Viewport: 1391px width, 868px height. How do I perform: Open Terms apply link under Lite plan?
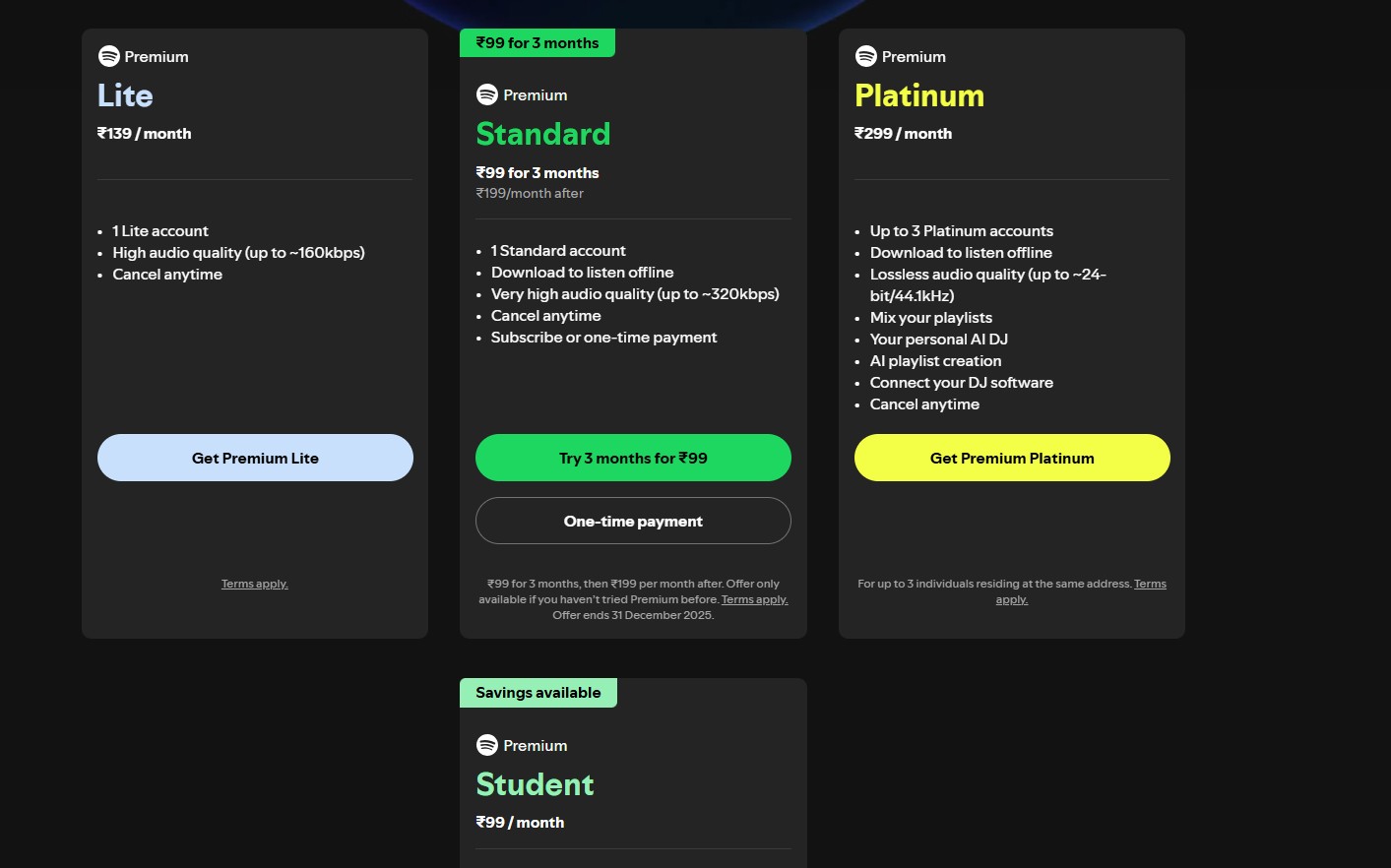[254, 583]
